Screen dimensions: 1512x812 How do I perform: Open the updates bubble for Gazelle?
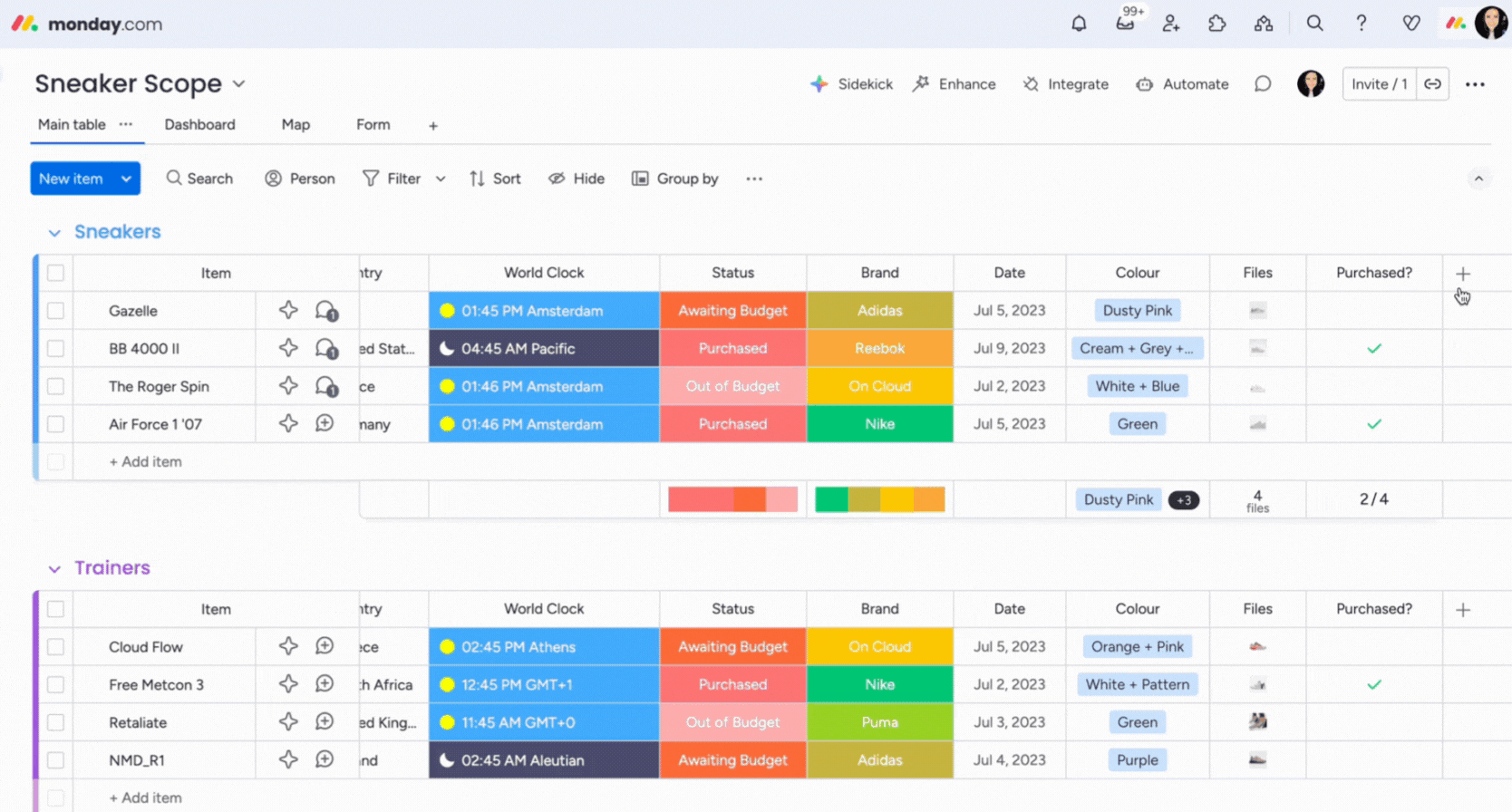click(x=325, y=311)
